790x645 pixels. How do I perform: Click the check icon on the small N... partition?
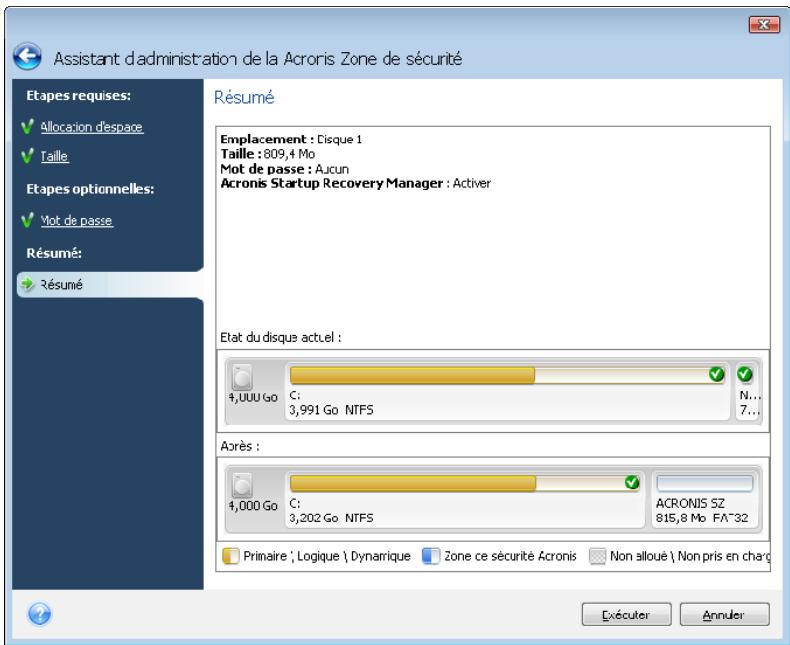point(745,374)
